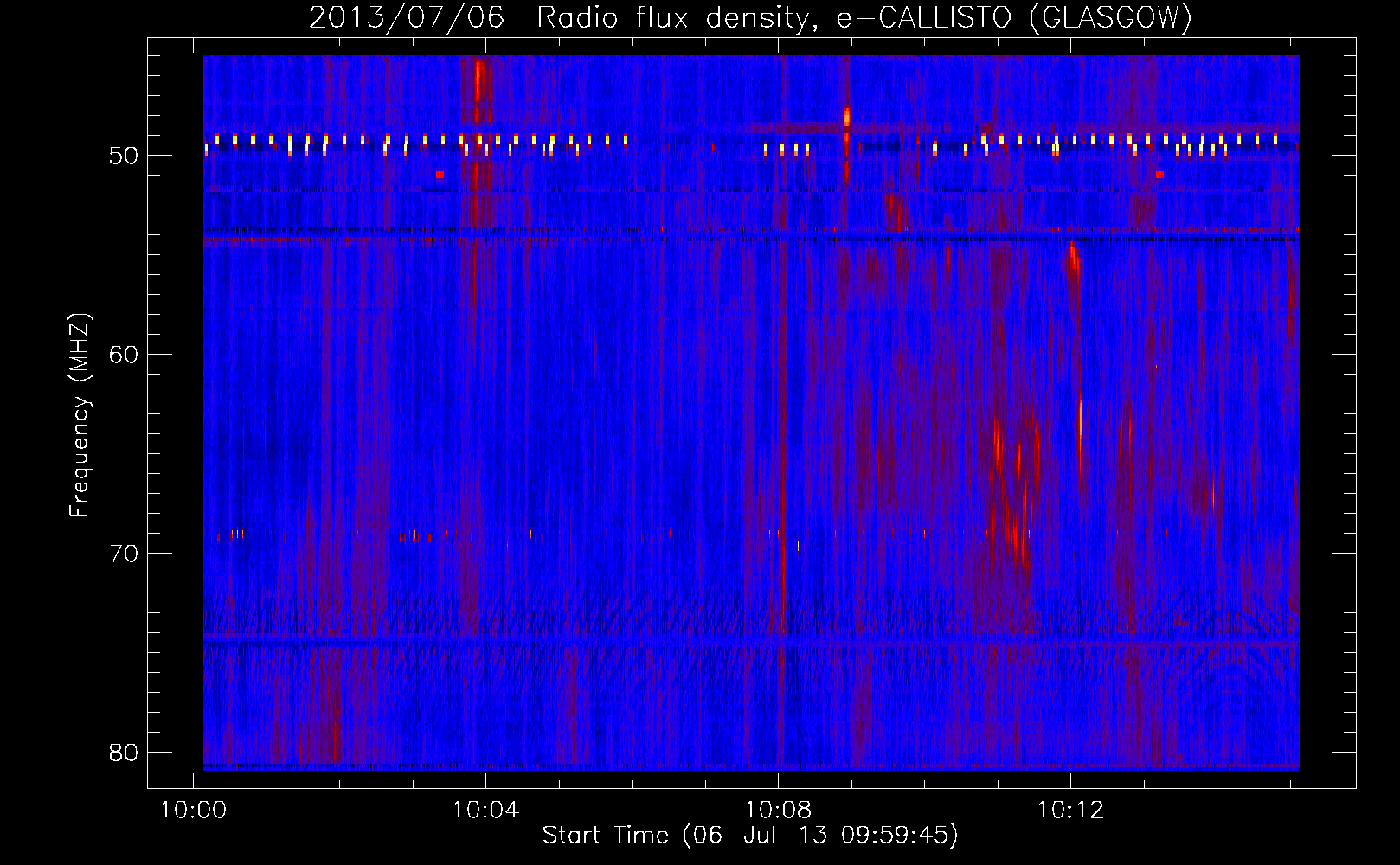Click the 70 MHz frequency tick label
Image resolution: width=1400 pixels, height=865 pixels.
tap(124, 554)
